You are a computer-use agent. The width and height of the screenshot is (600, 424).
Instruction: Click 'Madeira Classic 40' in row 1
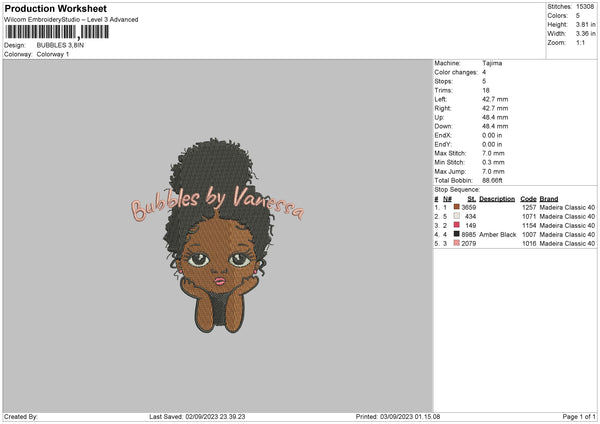[567, 207]
